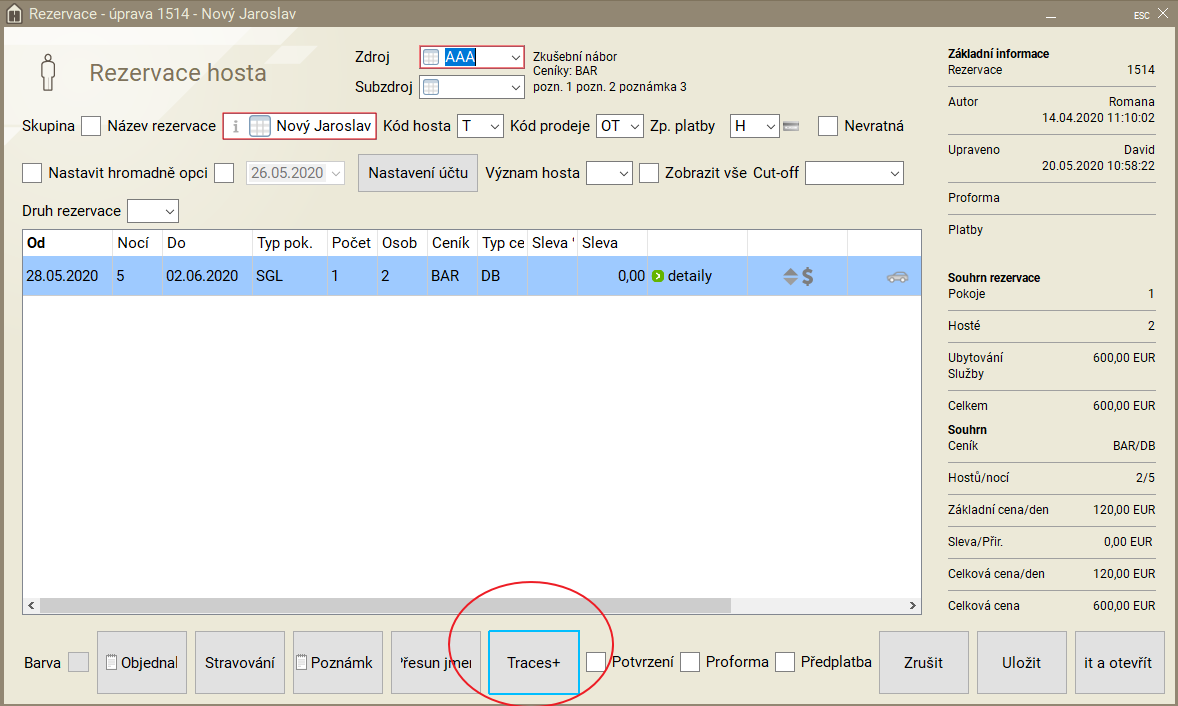Viewport: 1178px width, 706px height.
Task: Click the info icon beside Nový Jaroslav
Action: coord(235,126)
